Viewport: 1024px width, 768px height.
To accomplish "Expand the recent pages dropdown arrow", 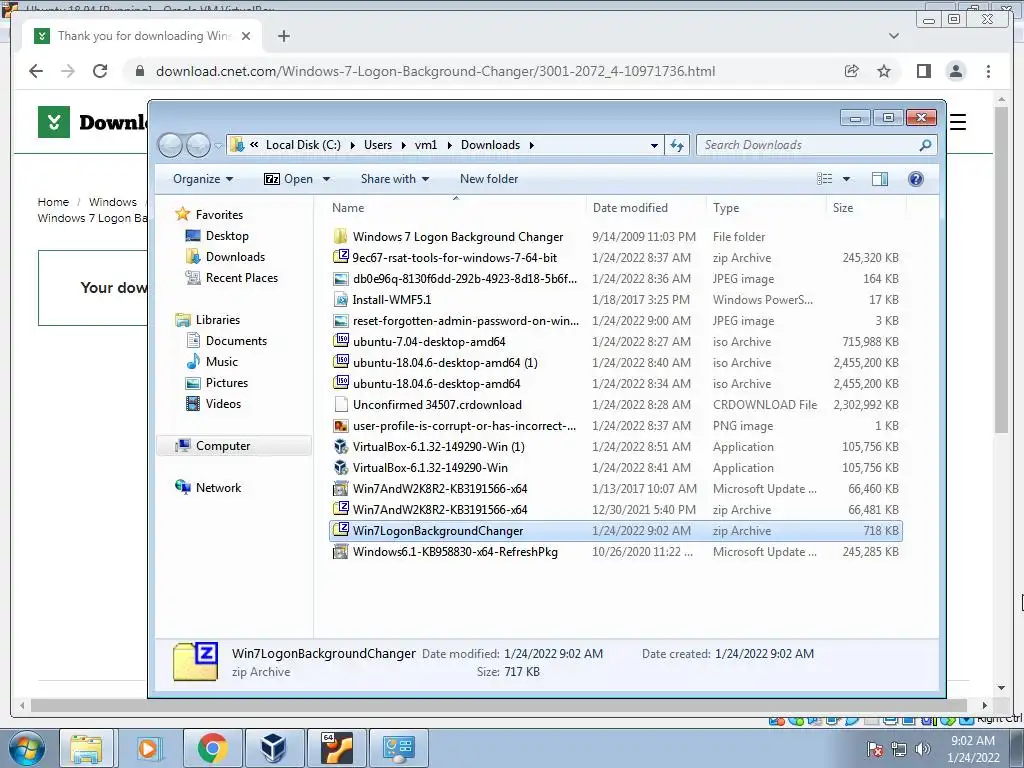I will (218, 146).
